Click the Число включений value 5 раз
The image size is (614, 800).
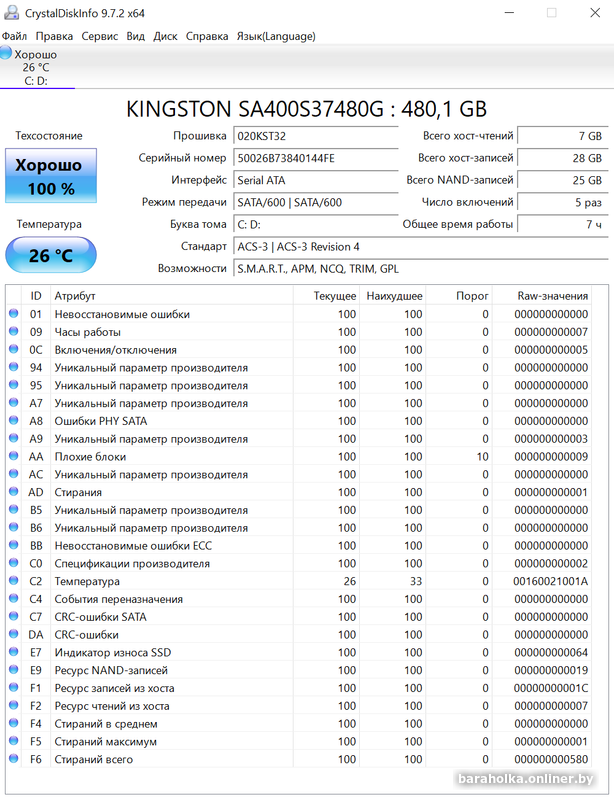coord(562,202)
